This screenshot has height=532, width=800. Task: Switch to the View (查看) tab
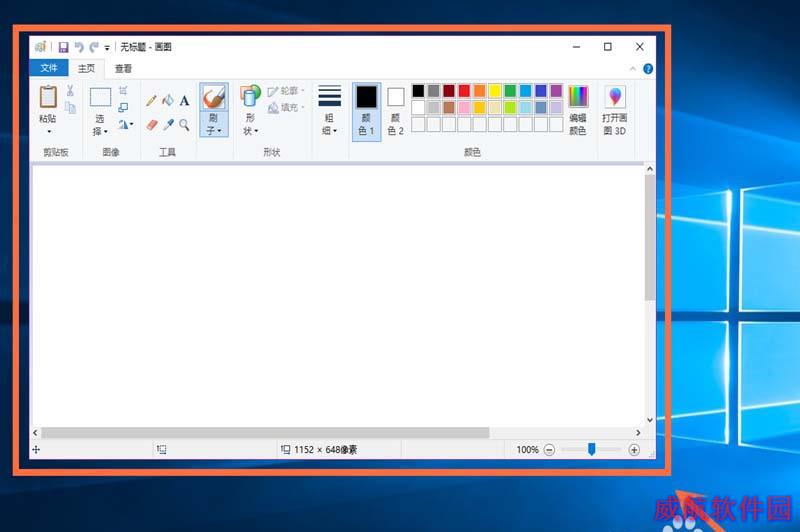tap(123, 68)
